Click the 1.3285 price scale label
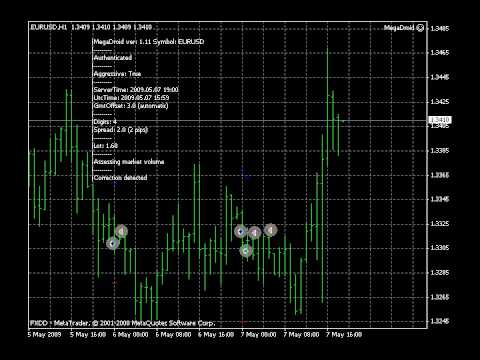This screenshot has width=480, height=360. point(440,273)
